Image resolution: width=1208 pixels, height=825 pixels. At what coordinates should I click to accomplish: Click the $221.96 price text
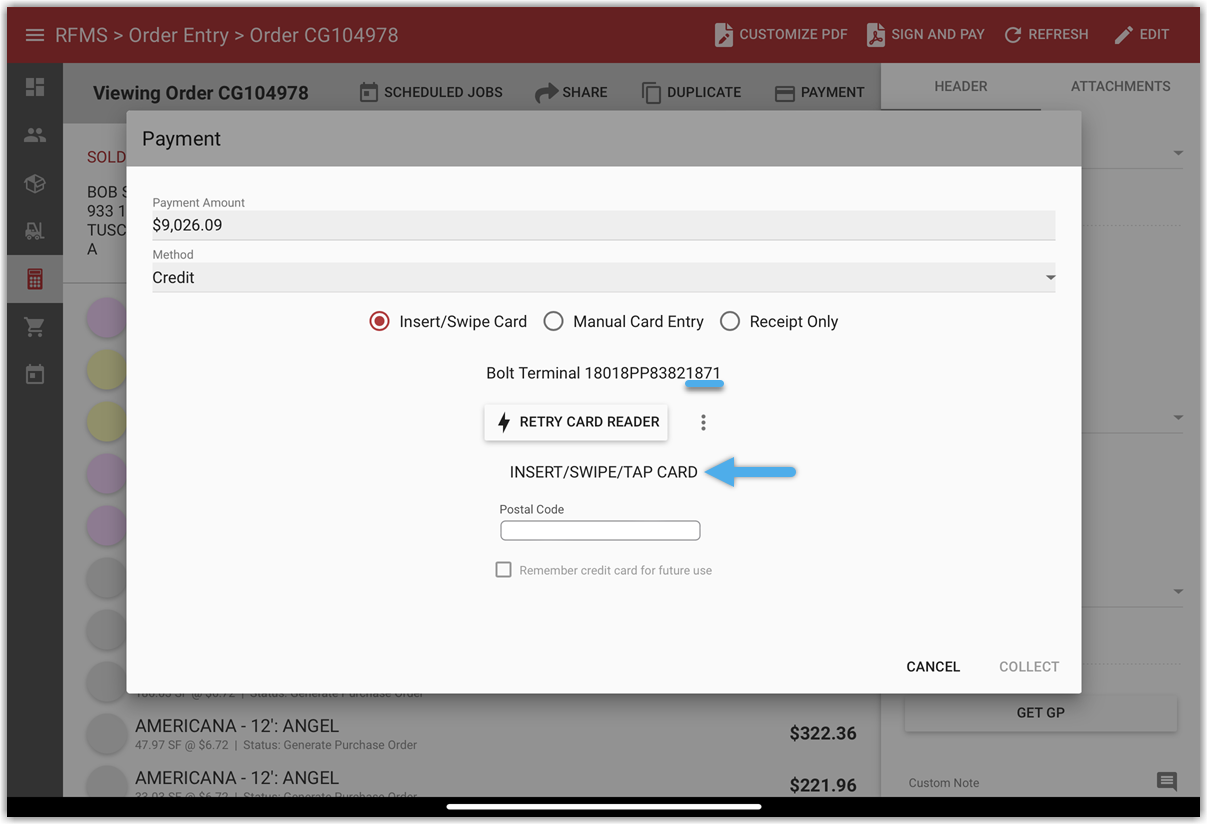point(823,785)
